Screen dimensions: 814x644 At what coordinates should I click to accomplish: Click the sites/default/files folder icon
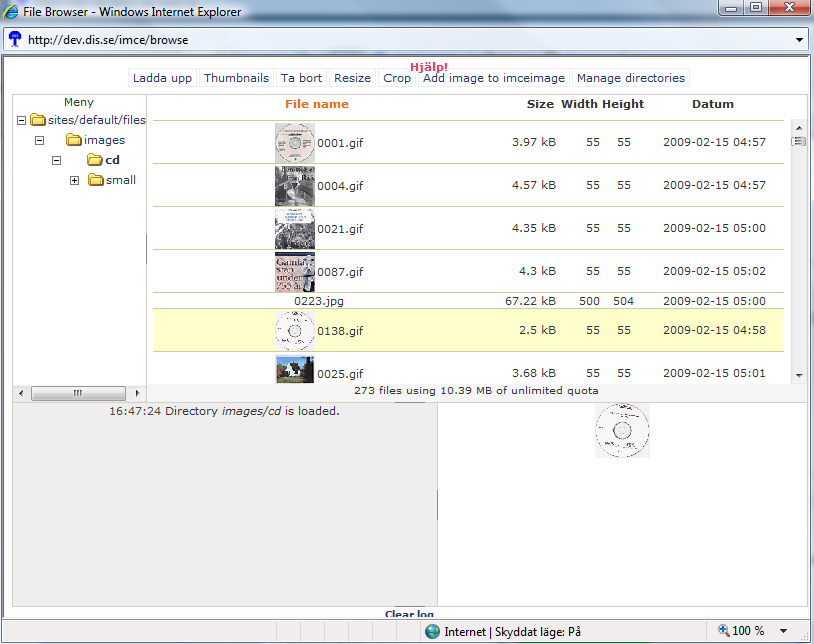pos(38,120)
